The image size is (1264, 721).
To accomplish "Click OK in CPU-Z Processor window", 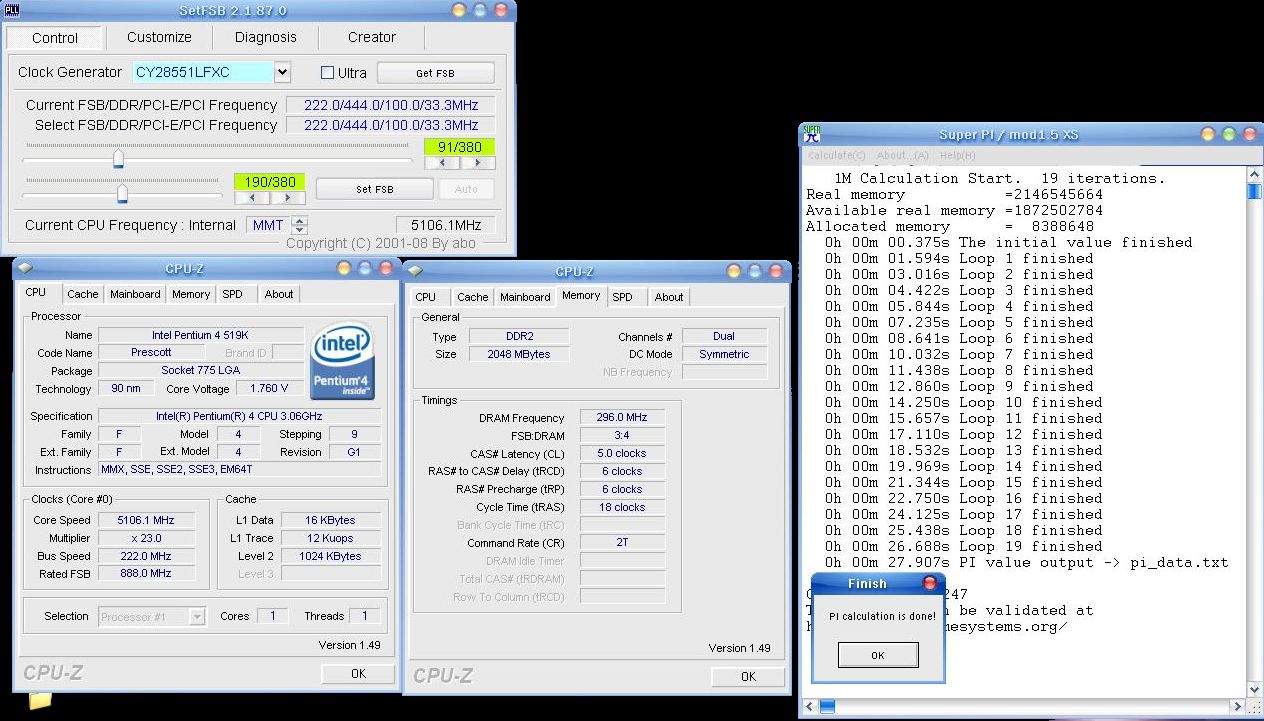I will point(358,674).
